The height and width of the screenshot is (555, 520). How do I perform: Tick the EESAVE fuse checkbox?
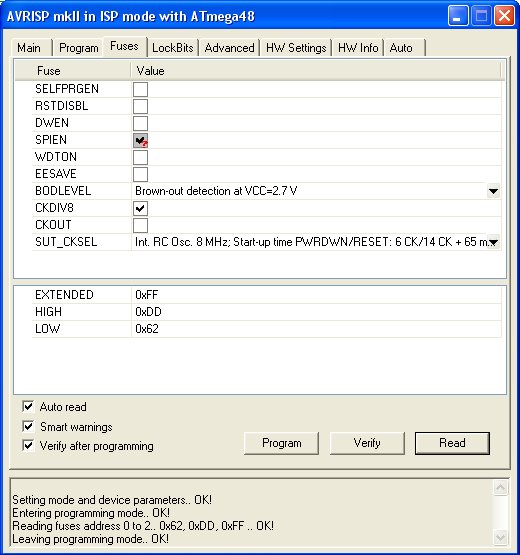[x=140, y=174]
